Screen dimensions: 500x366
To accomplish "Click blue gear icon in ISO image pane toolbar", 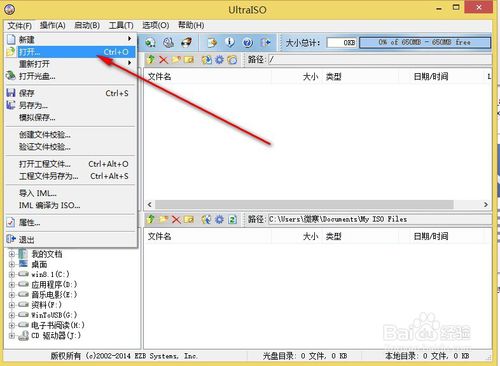I will coord(219,60).
